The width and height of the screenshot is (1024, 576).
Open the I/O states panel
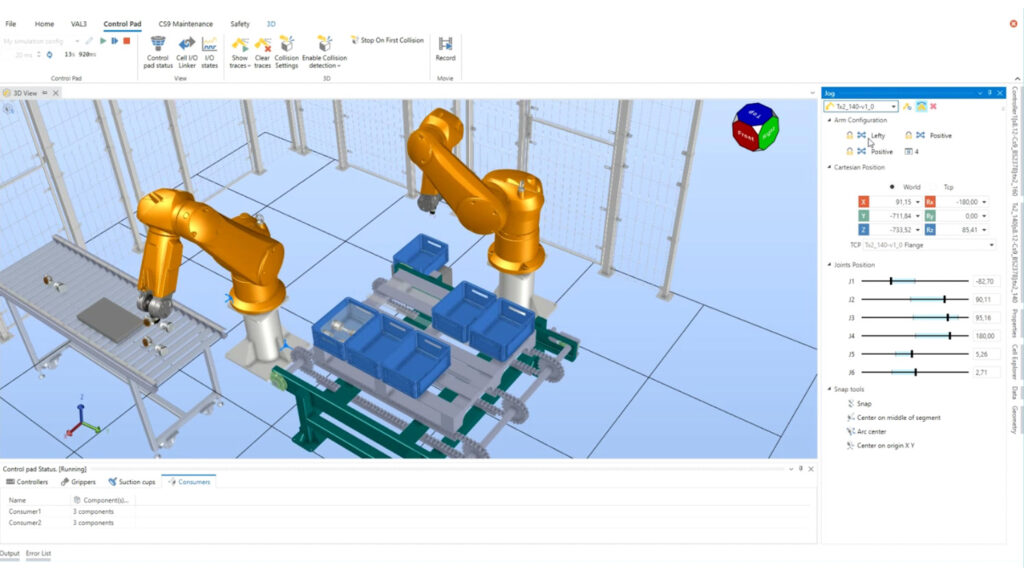pos(210,50)
